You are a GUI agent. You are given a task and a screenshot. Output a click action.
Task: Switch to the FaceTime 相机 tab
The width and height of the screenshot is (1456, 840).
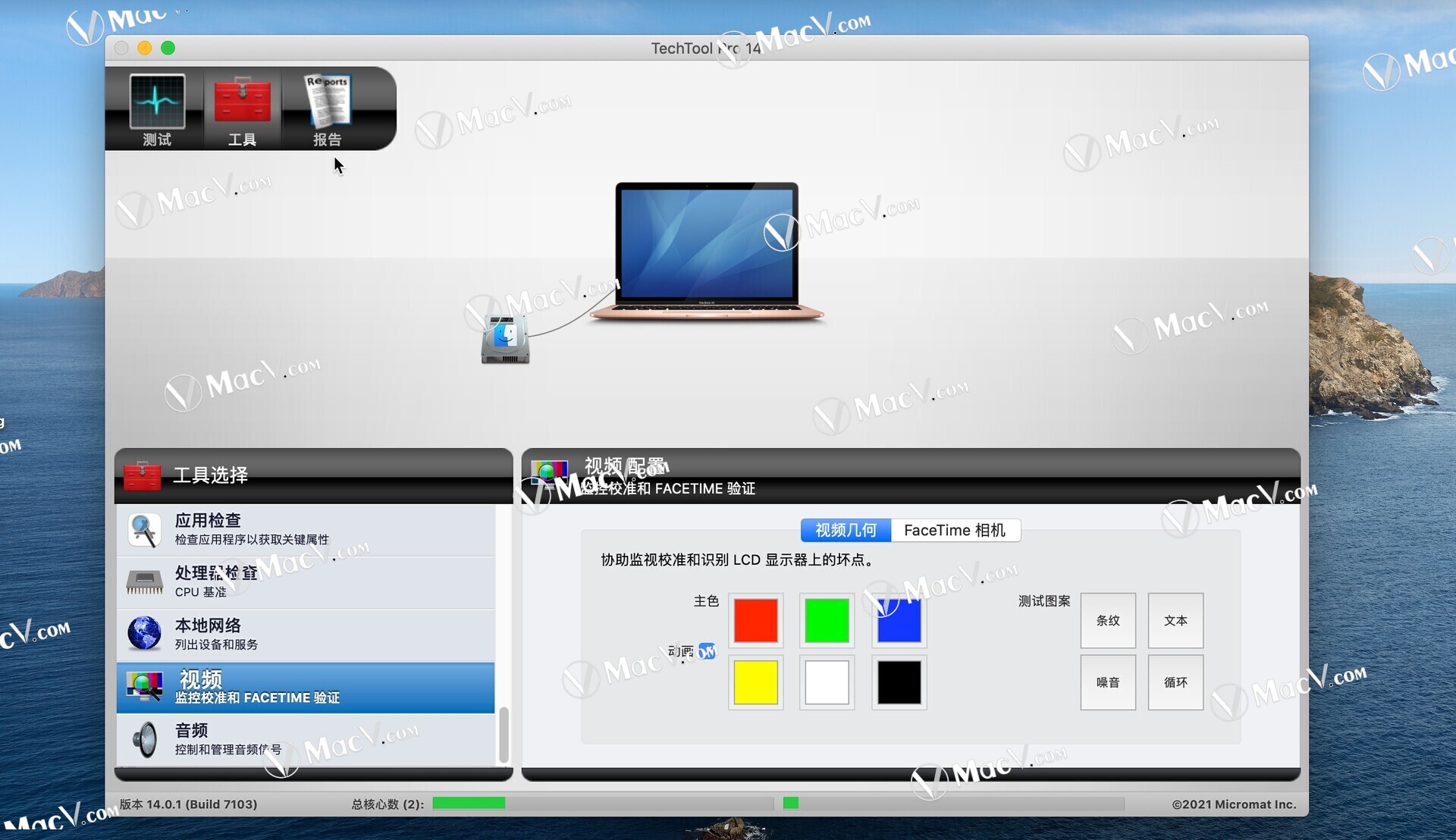pyautogui.click(x=955, y=530)
